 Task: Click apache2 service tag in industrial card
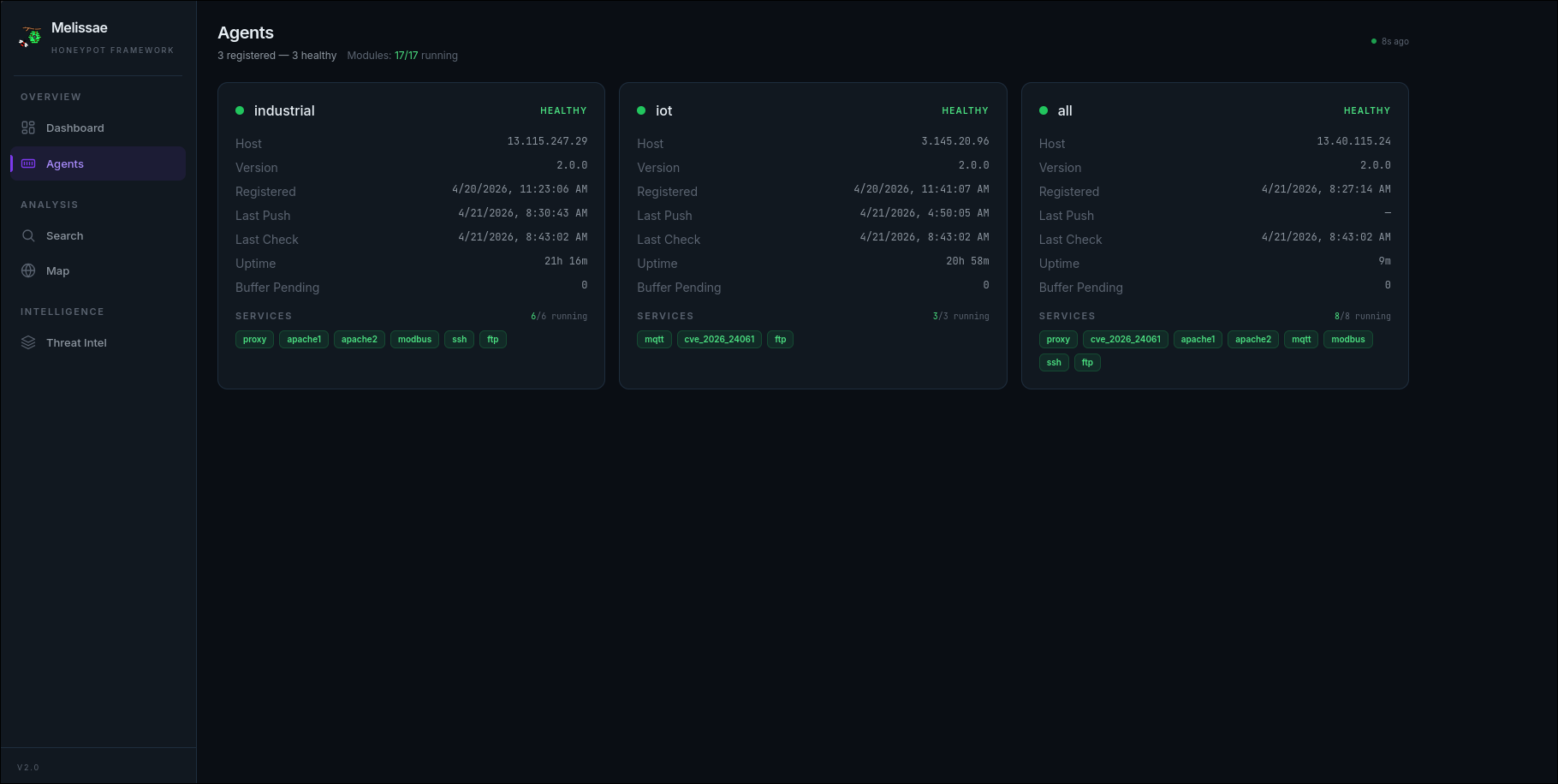pos(360,339)
